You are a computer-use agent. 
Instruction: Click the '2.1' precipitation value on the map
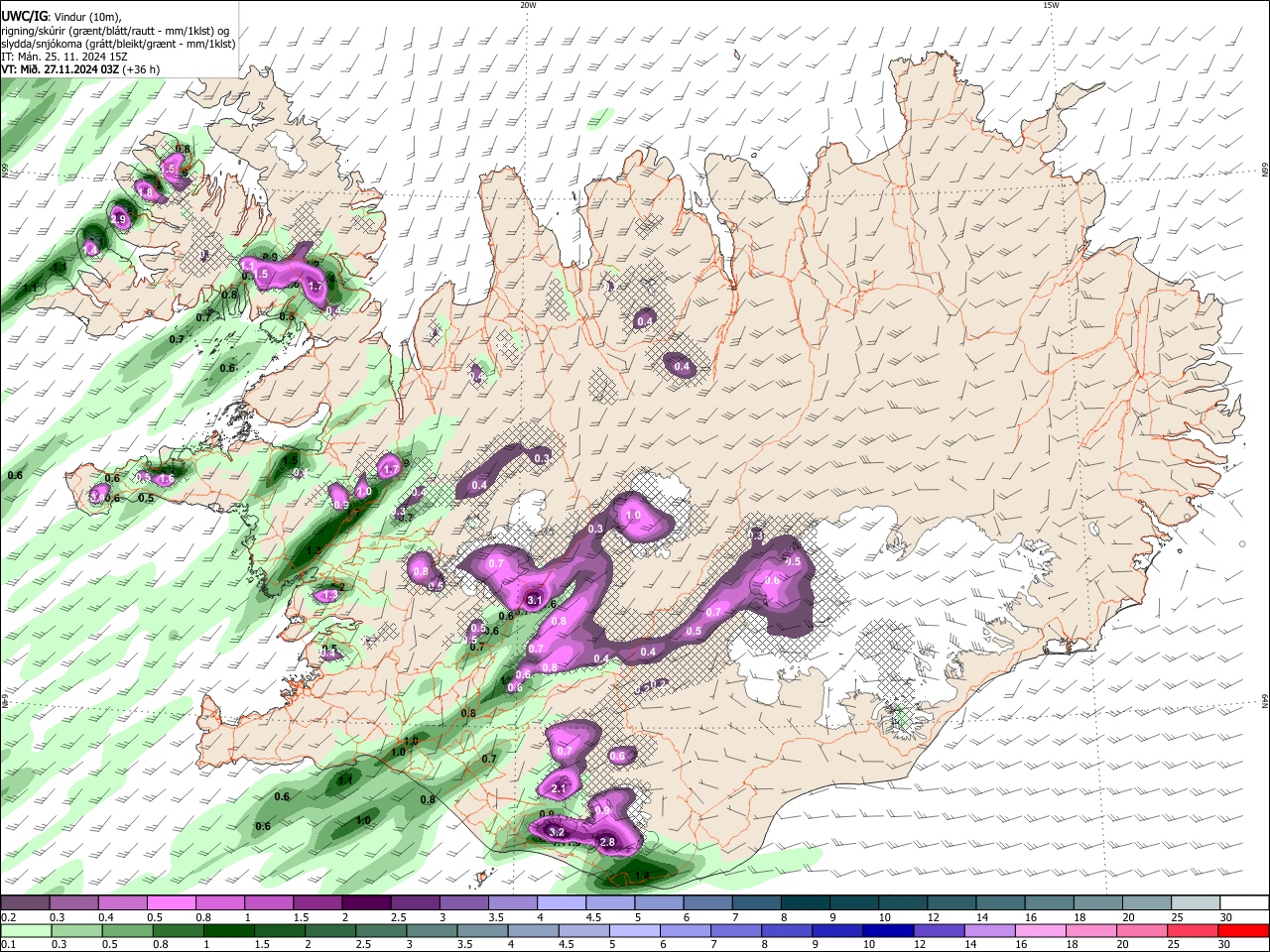559,788
